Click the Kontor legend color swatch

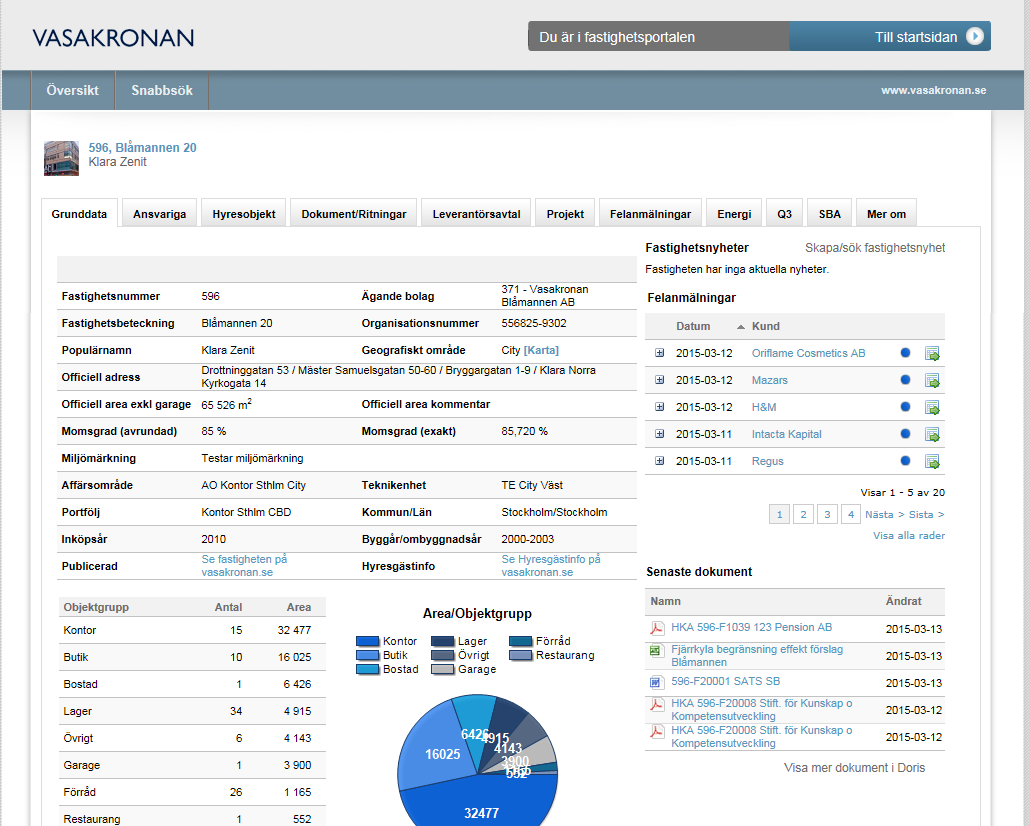pyautogui.click(x=368, y=641)
